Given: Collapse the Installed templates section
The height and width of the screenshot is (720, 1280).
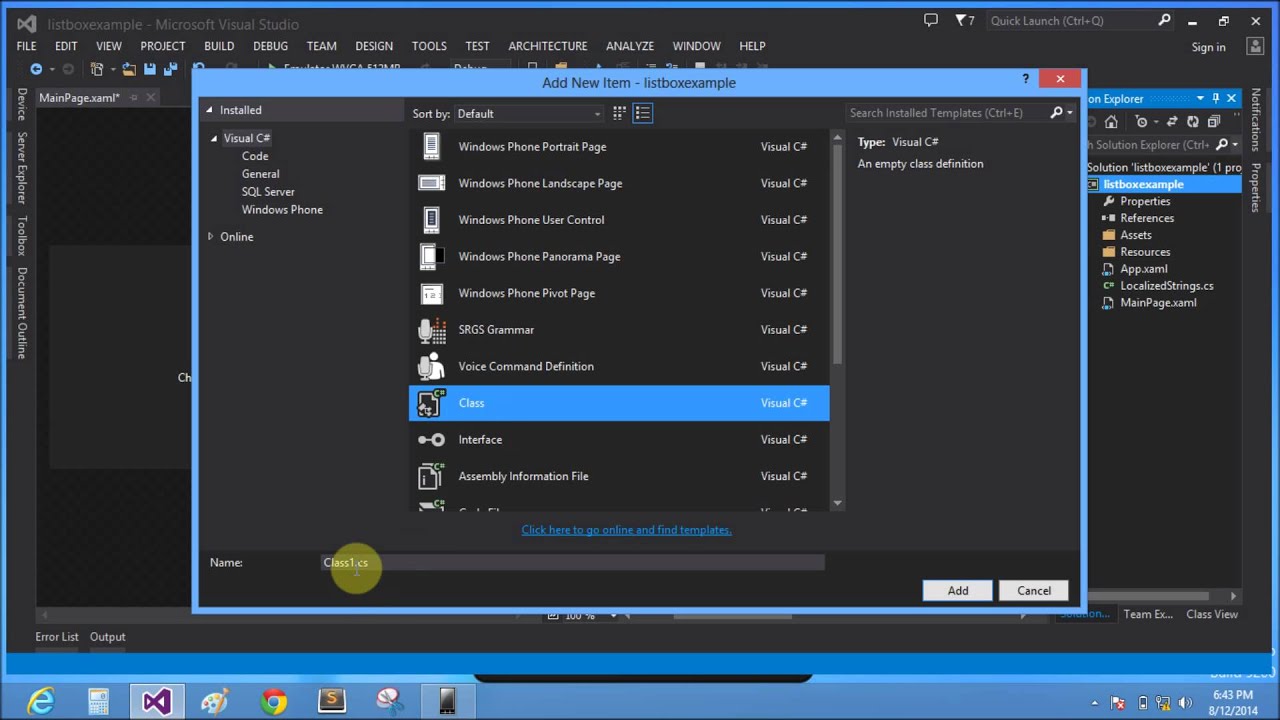Looking at the screenshot, I should (x=209, y=110).
